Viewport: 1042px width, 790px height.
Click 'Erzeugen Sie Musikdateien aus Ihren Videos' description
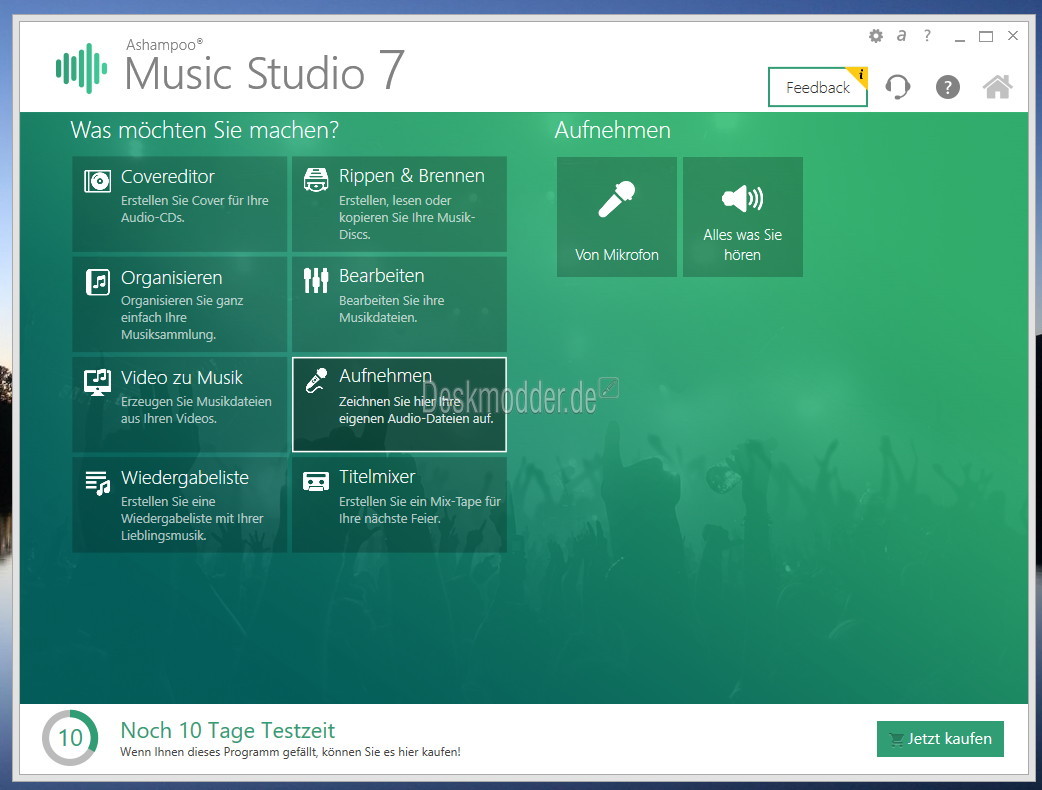[196, 410]
